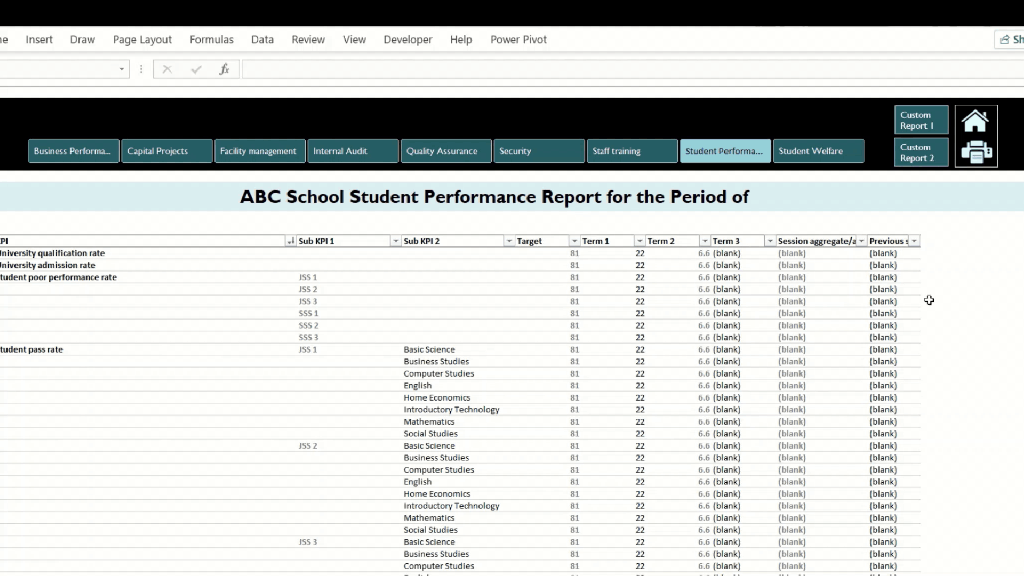This screenshot has height=576, width=1024.
Task: Switch to the Developer ribbon tab
Action: 408,39
